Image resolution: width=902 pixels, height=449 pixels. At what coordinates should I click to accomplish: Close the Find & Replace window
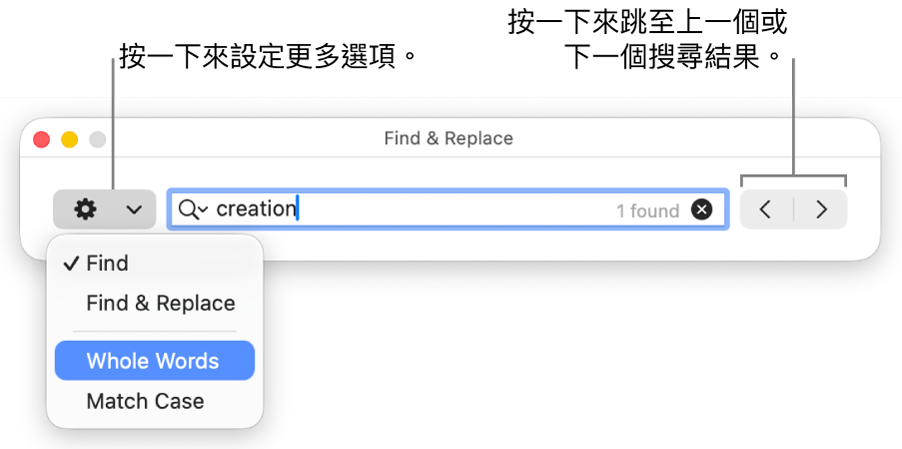tap(42, 140)
